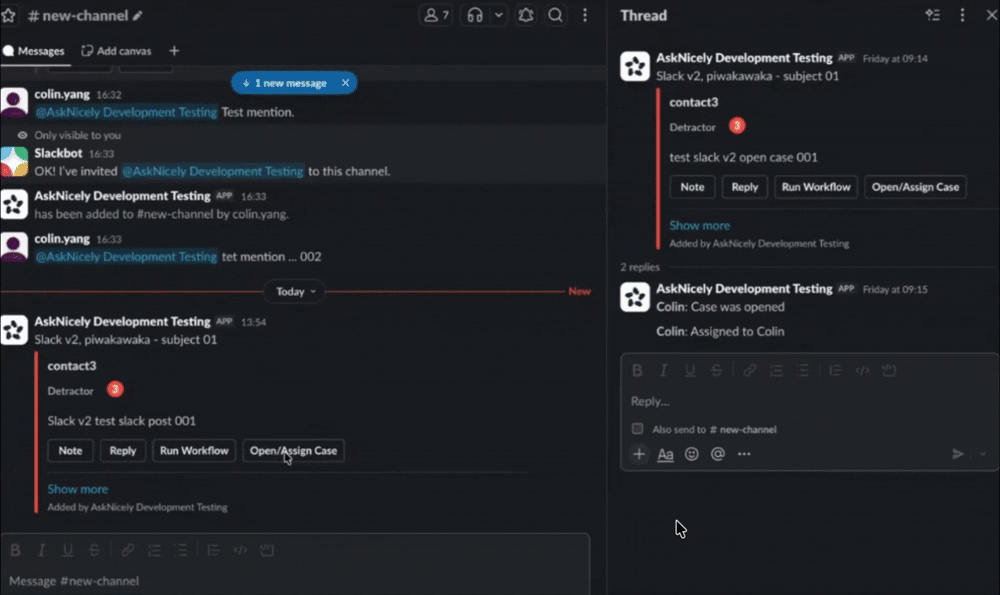This screenshot has width=1000, height=595.
Task: Toggle blockquote in channel message composer
Action: click(x=214, y=550)
